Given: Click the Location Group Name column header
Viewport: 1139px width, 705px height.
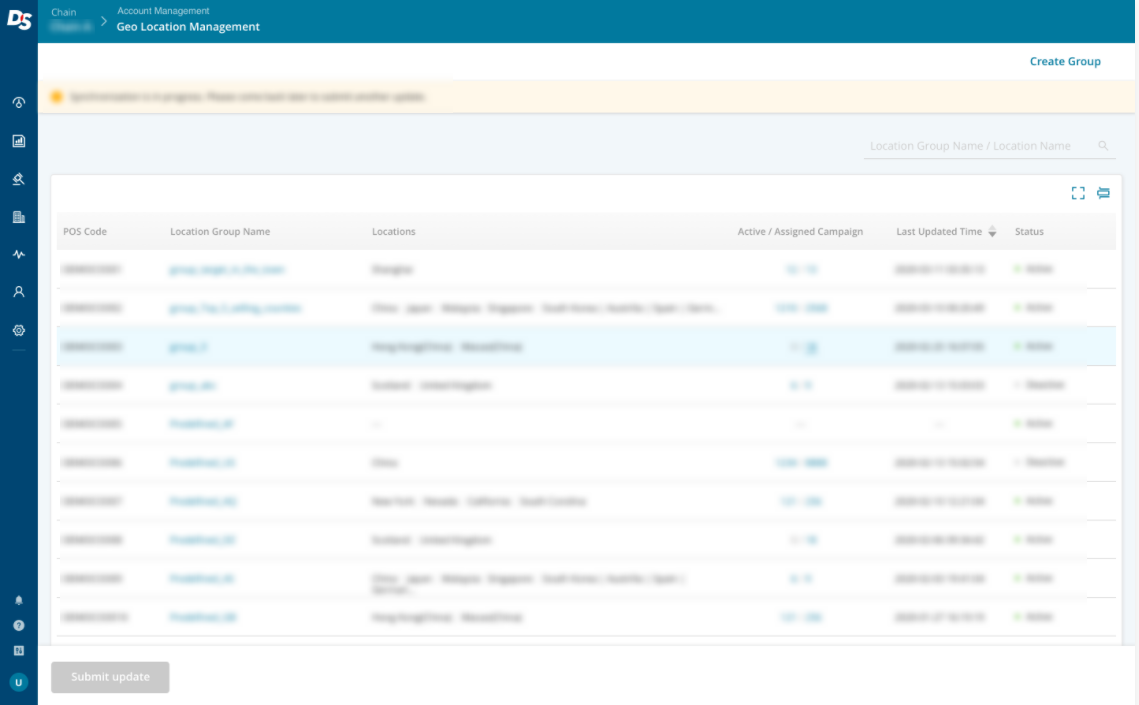Looking at the screenshot, I should pyautogui.click(x=220, y=232).
